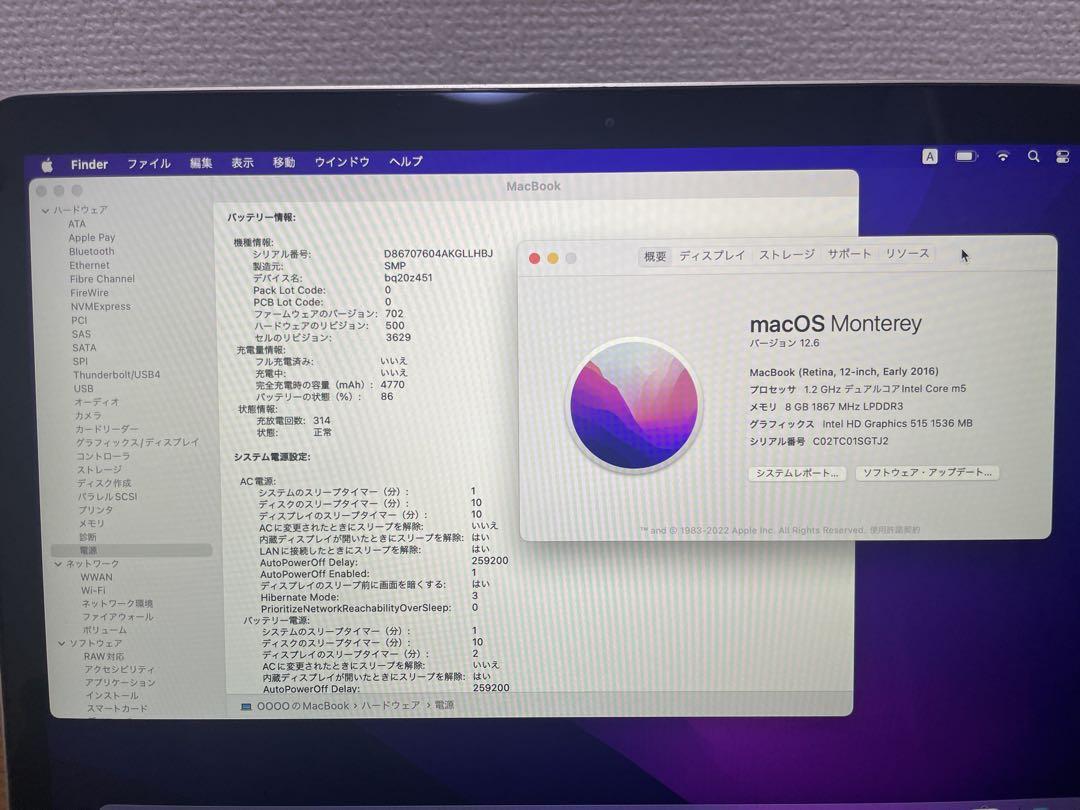1080x810 pixels.
Task: Switch to the ディスプレイ tab
Action: pos(712,256)
